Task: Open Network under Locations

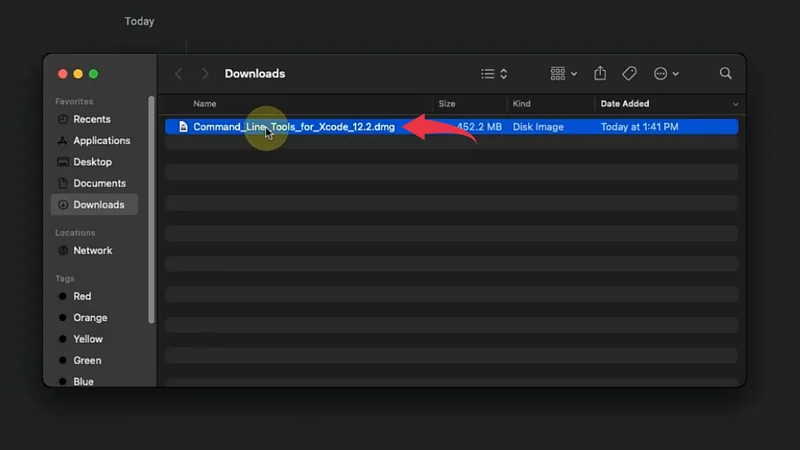Action: (92, 251)
